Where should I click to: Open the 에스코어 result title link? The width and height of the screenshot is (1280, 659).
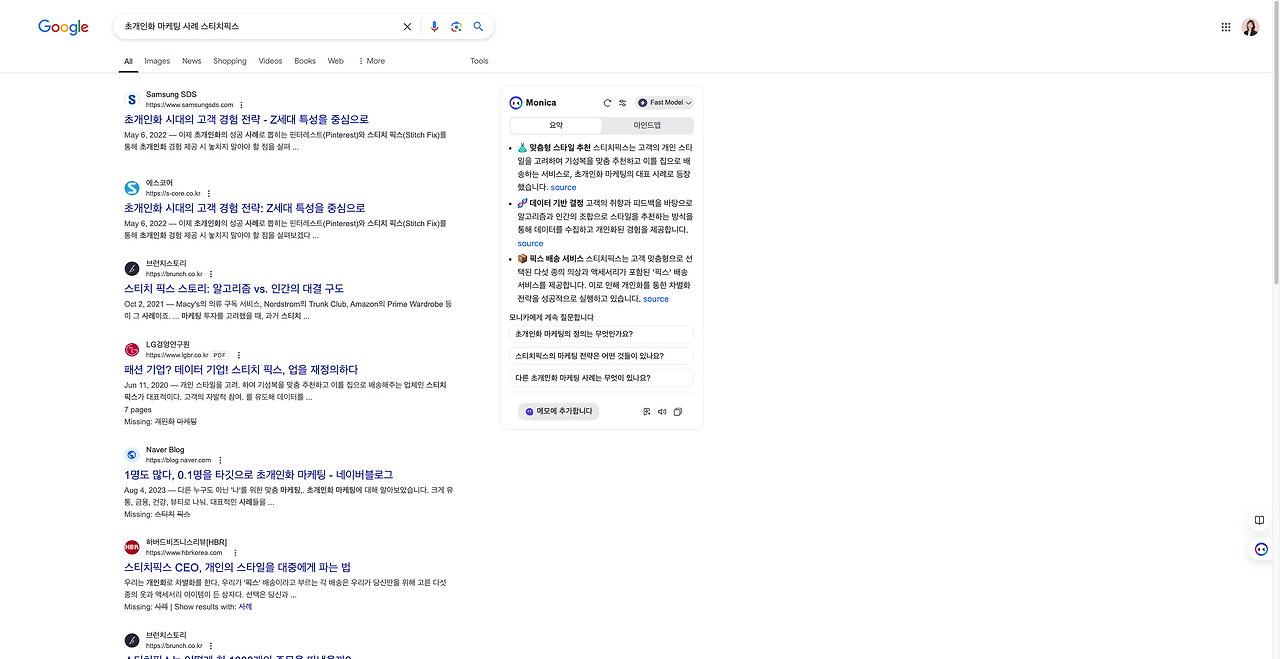coord(244,208)
